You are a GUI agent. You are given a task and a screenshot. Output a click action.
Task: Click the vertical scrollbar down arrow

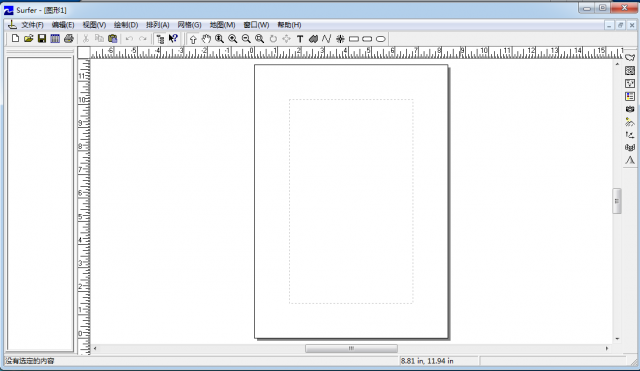pyautogui.click(x=617, y=339)
